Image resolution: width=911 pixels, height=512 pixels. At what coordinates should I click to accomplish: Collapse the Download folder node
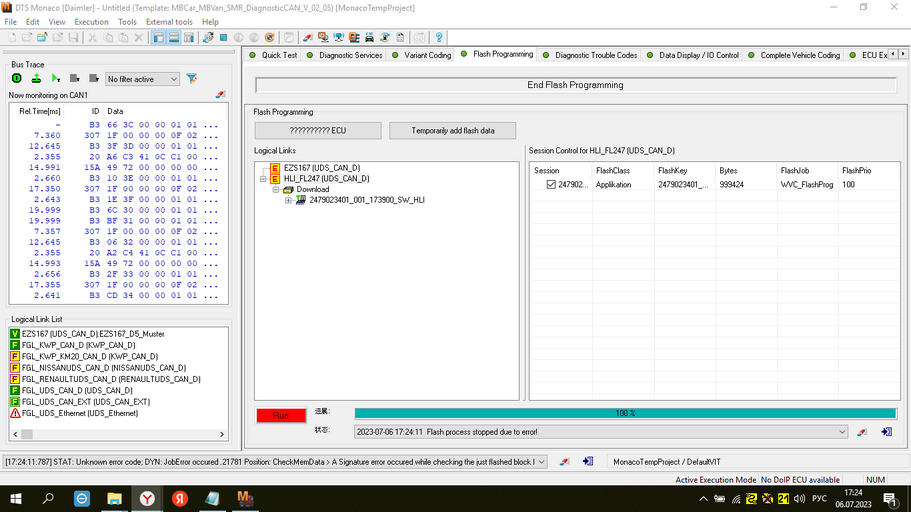pos(276,189)
